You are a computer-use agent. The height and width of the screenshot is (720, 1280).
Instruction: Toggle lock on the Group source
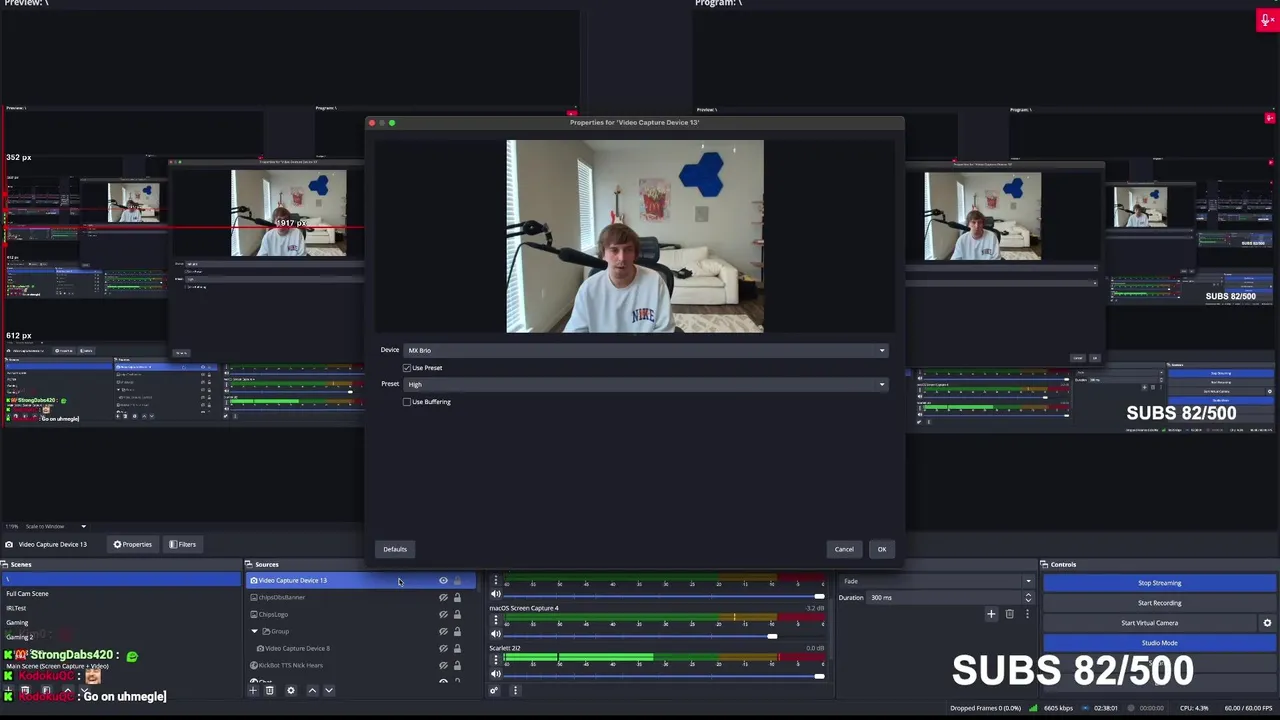tap(458, 632)
